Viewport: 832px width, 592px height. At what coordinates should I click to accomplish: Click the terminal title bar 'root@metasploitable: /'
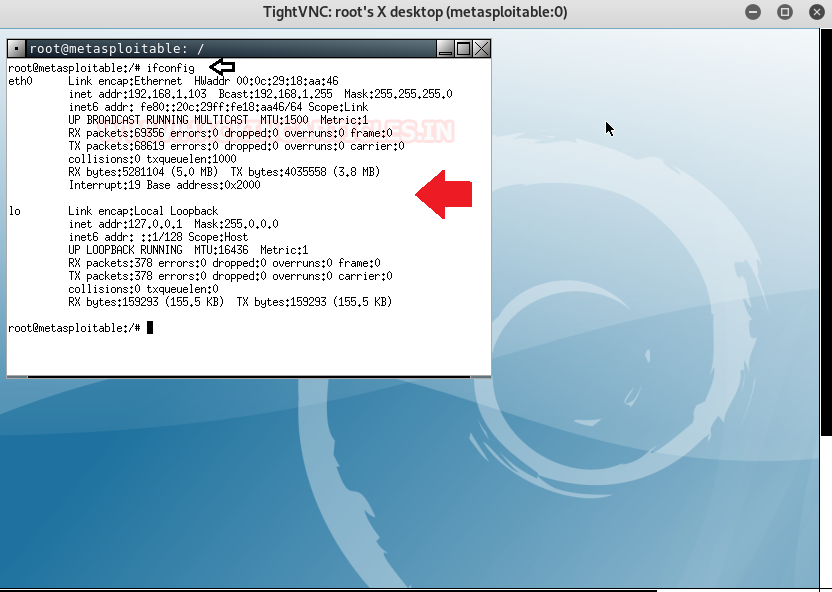(x=117, y=49)
